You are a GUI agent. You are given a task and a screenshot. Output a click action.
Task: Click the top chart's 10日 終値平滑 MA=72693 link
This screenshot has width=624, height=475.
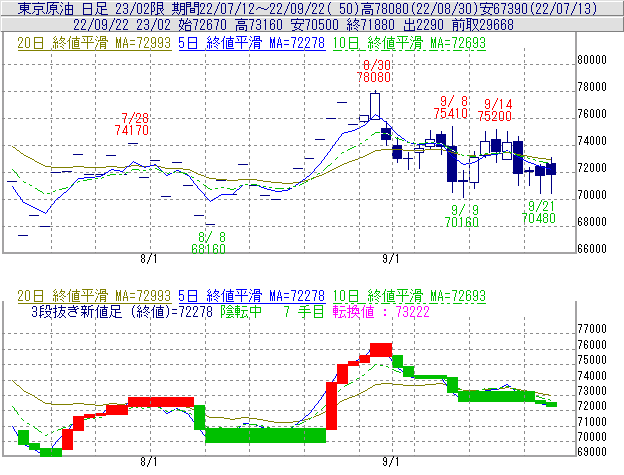(x=409, y=43)
